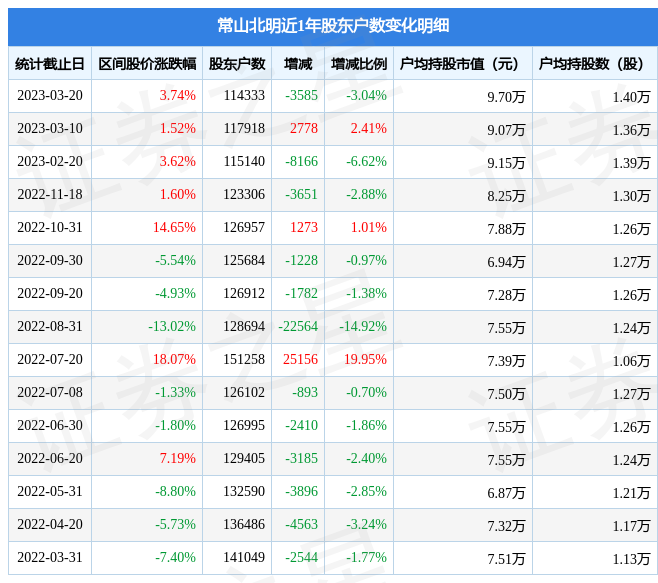Select the 增减比例 column header

point(359,64)
